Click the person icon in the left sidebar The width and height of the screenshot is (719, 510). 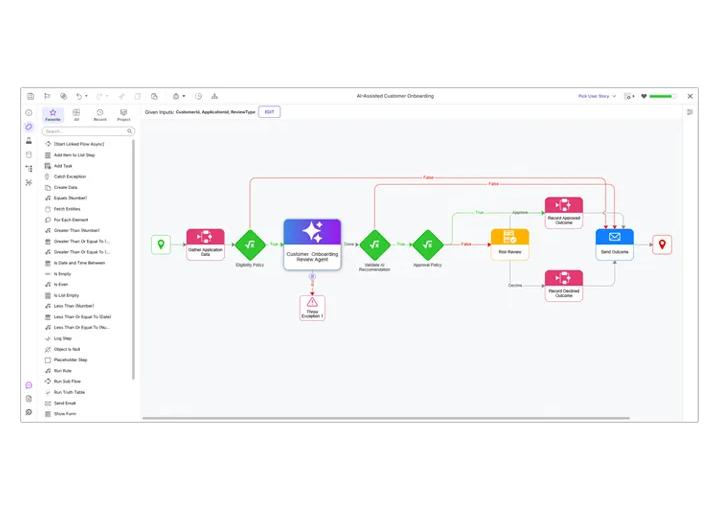click(x=29, y=141)
